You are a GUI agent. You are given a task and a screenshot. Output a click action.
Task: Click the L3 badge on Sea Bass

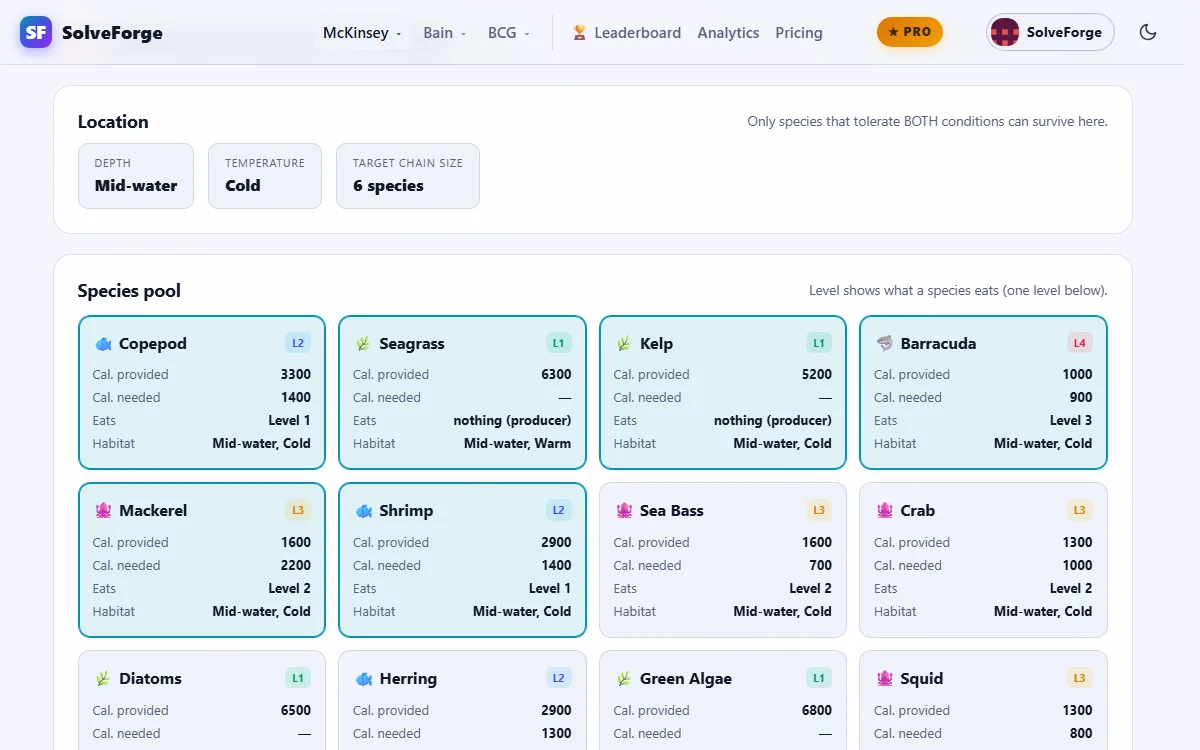[x=819, y=510]
